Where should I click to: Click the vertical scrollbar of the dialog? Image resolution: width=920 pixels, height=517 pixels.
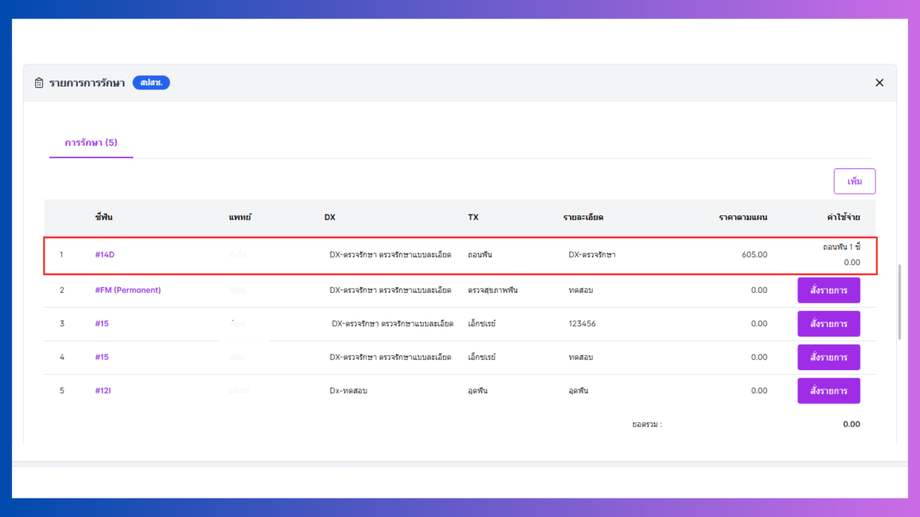[899, 302]
